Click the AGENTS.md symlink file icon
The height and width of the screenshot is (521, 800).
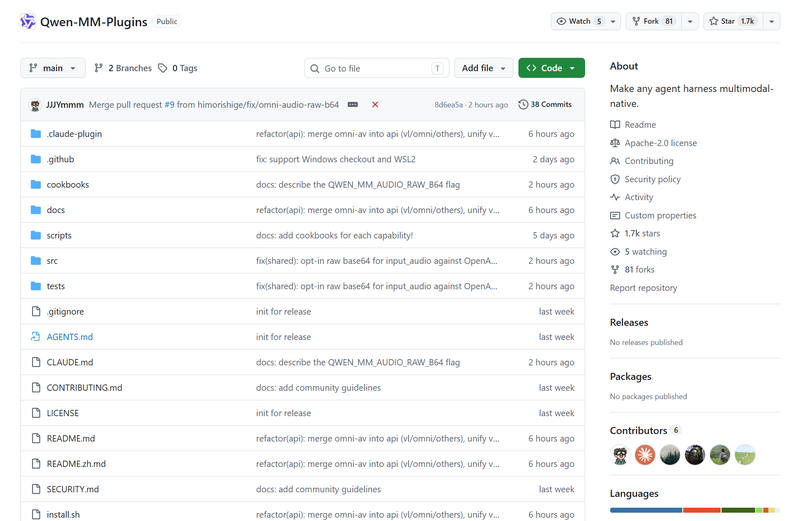pyautogui.click(x=35, y=337)
